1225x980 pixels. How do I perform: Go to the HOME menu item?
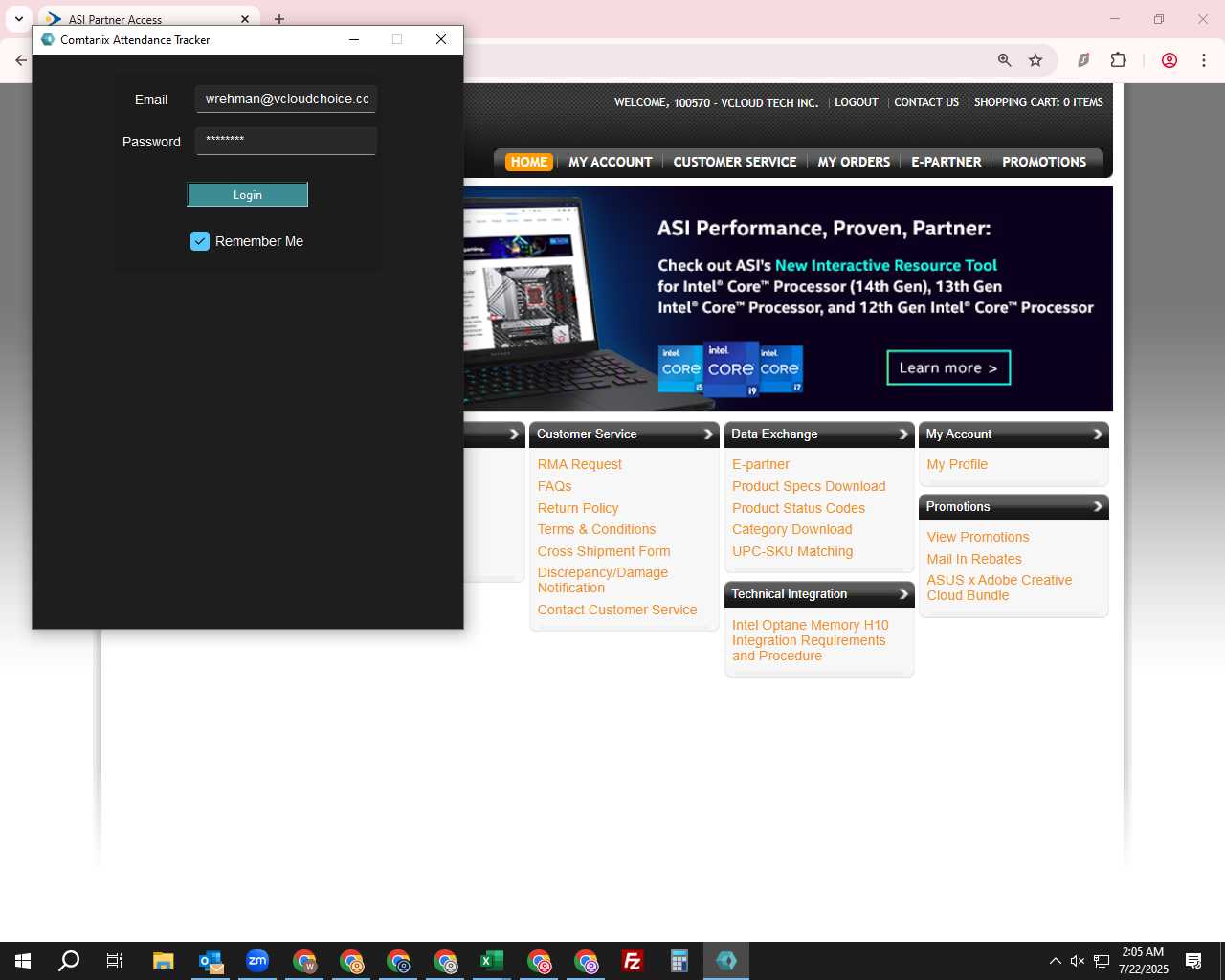[x=529, y=162]
